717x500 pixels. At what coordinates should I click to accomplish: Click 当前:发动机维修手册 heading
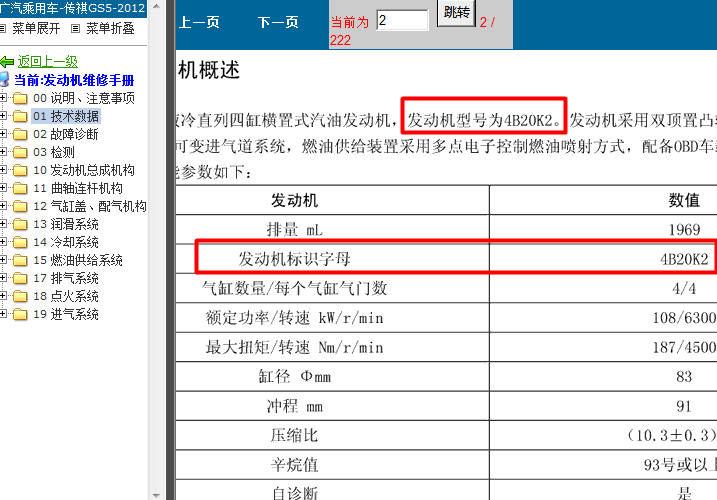tap(74, 80)
